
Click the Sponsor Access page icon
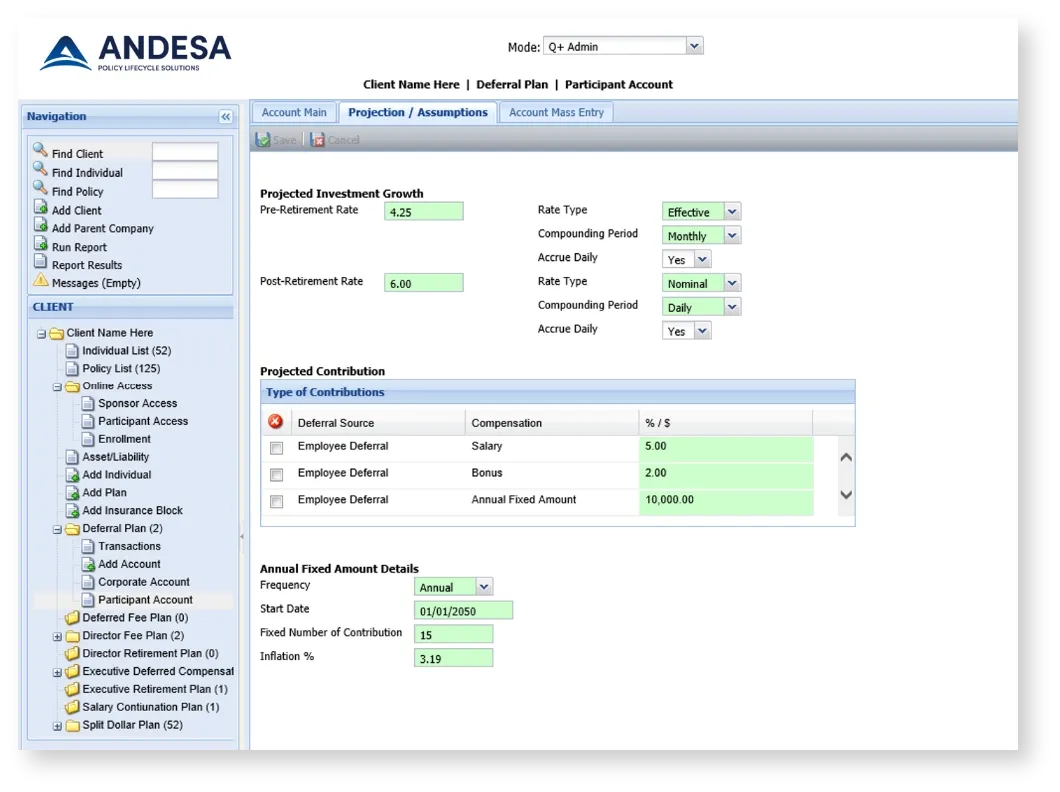tap(88, 403)
